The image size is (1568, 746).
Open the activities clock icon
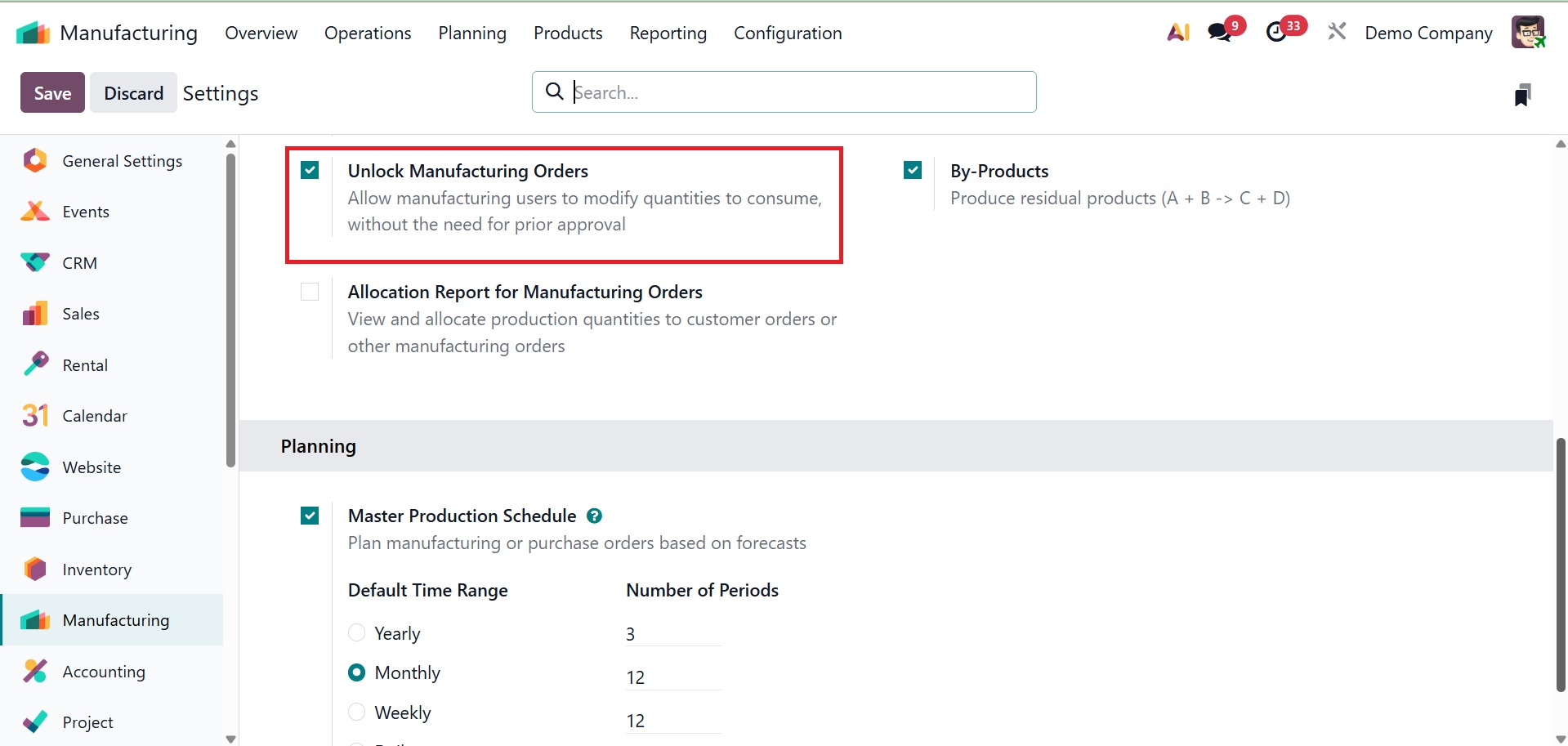point(1276,33)
